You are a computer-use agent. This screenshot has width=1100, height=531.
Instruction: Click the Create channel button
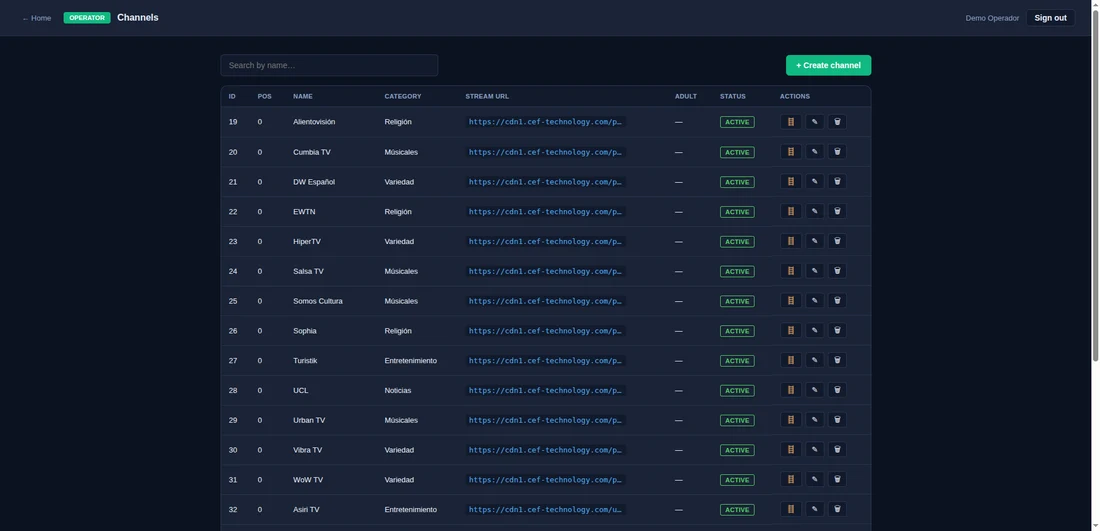point(828,65)
